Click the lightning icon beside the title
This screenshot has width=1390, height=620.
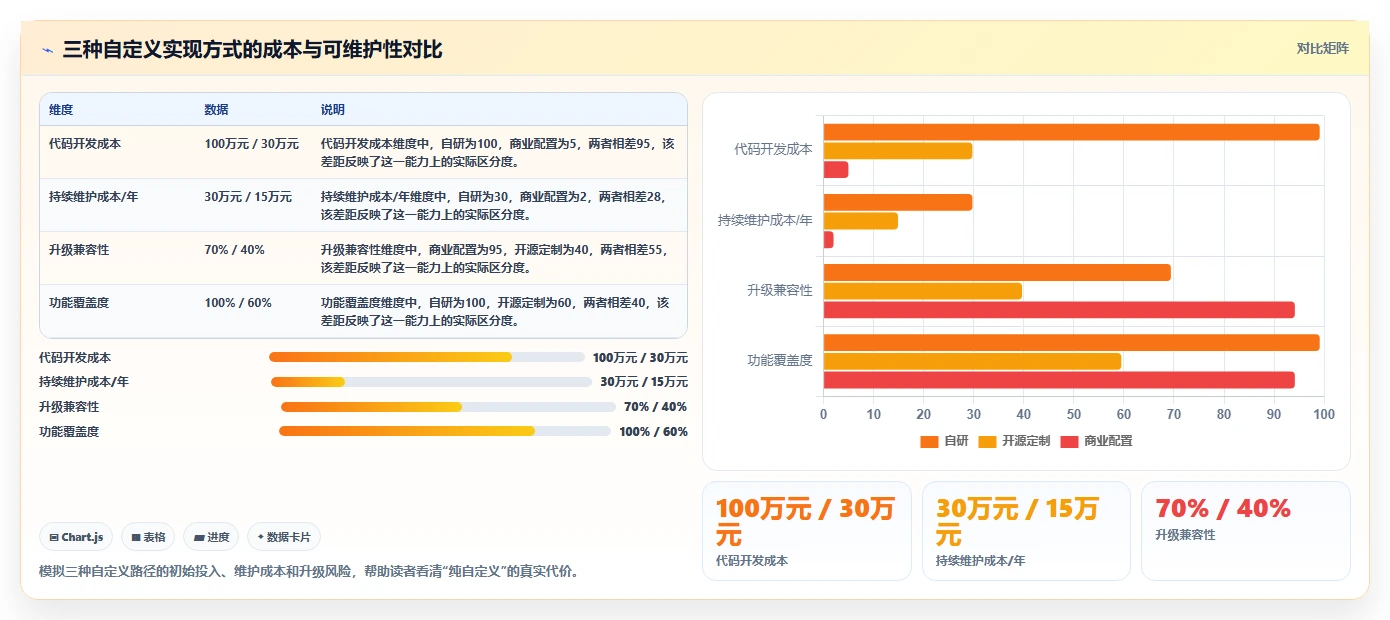[x=47, y=50]
